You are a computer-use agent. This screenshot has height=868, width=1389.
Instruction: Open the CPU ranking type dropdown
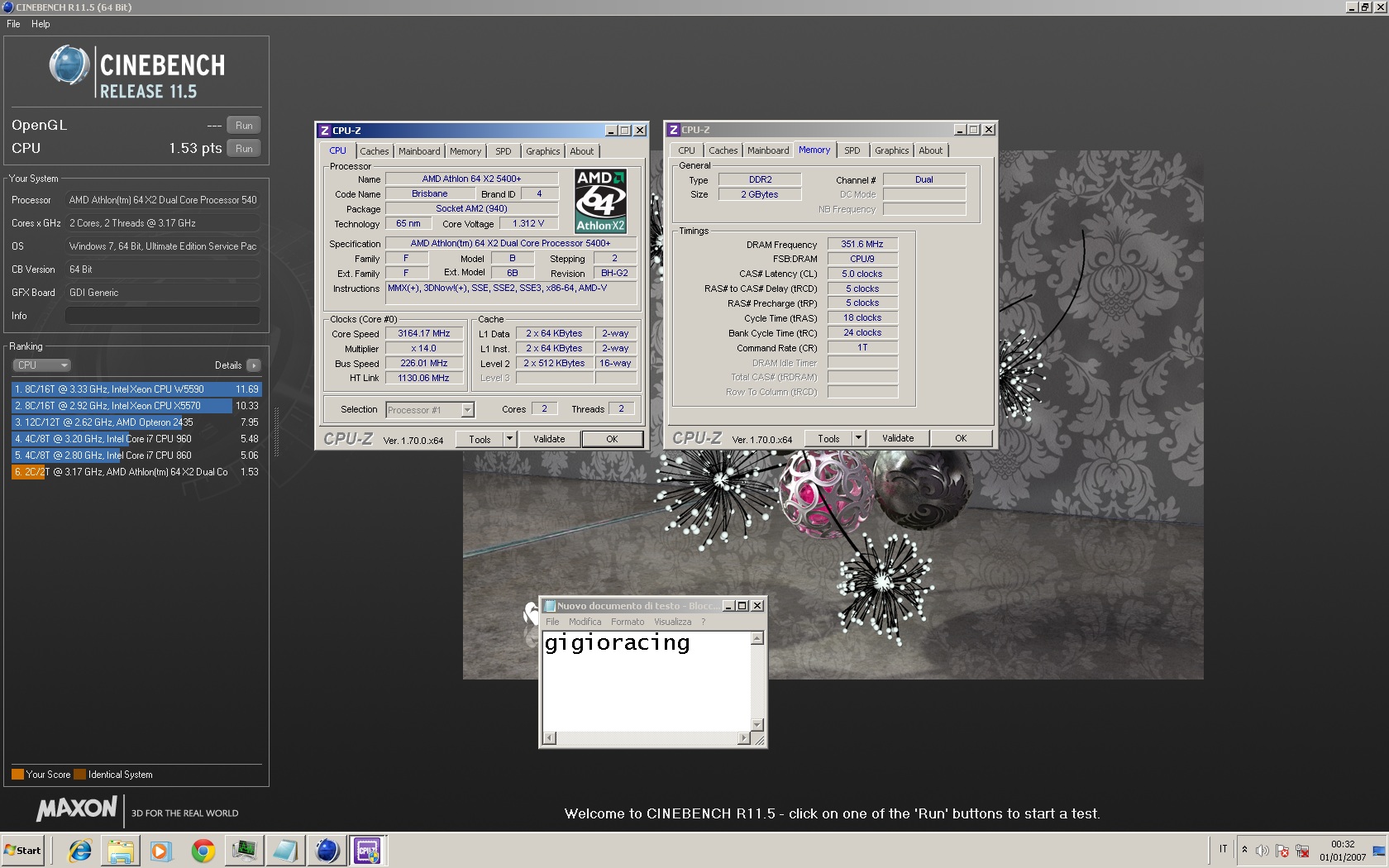click(x=41, y=365)
